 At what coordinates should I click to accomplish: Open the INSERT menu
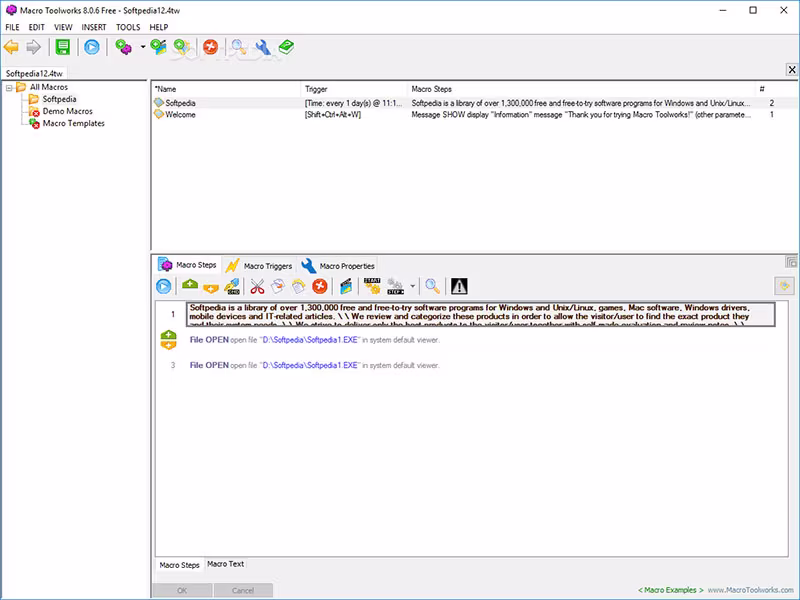tap(94, 27)
